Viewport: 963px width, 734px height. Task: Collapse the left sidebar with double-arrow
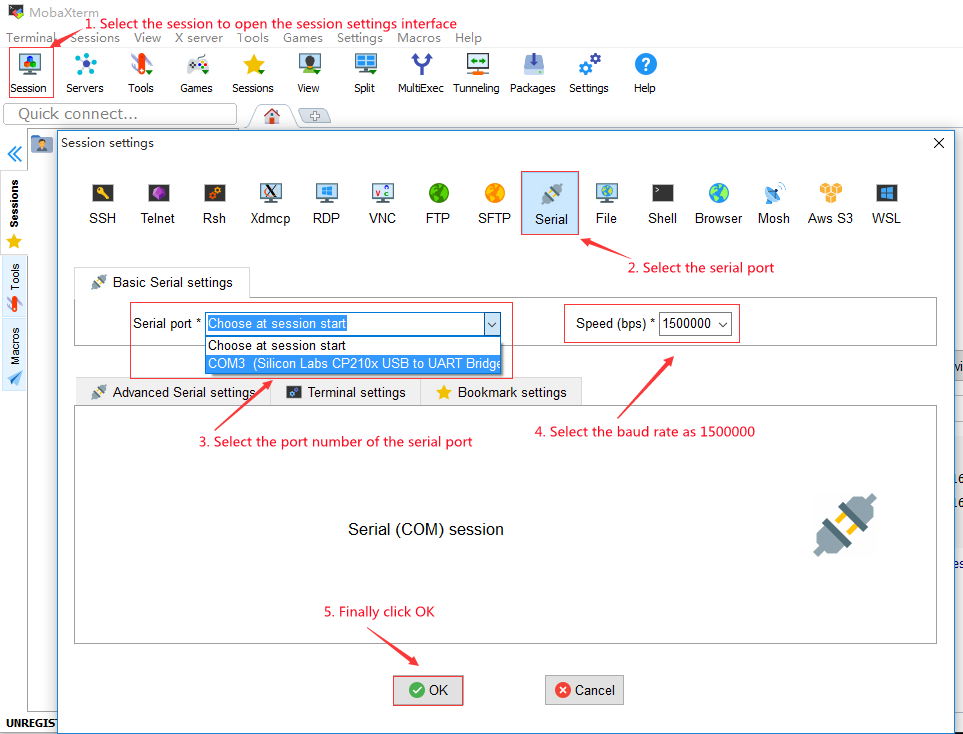click(14, 154)
